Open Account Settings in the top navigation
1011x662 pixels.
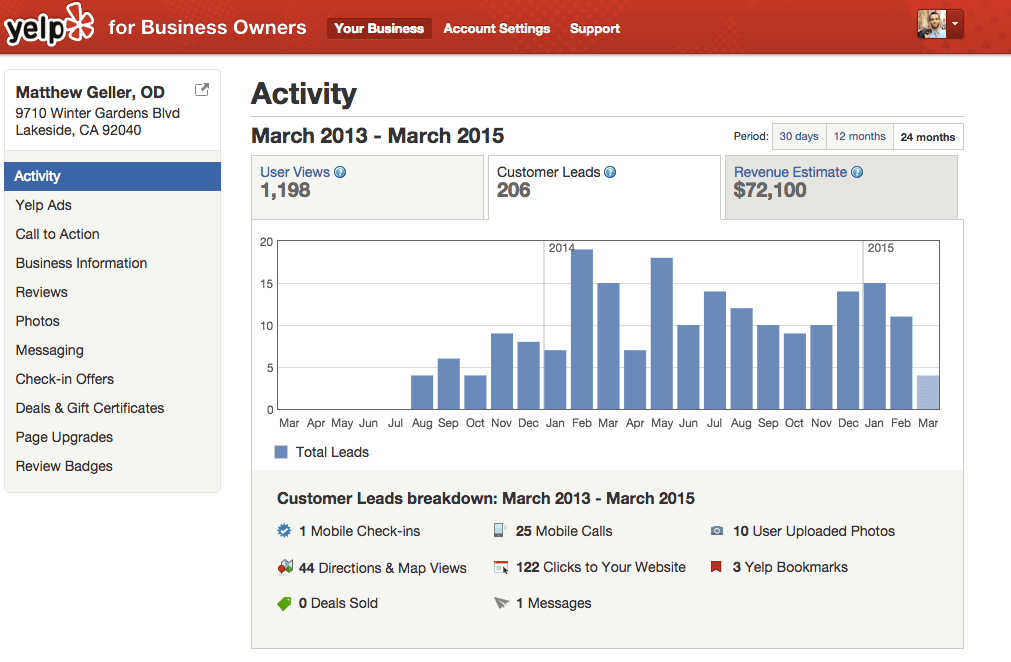(x=496, y=28)
